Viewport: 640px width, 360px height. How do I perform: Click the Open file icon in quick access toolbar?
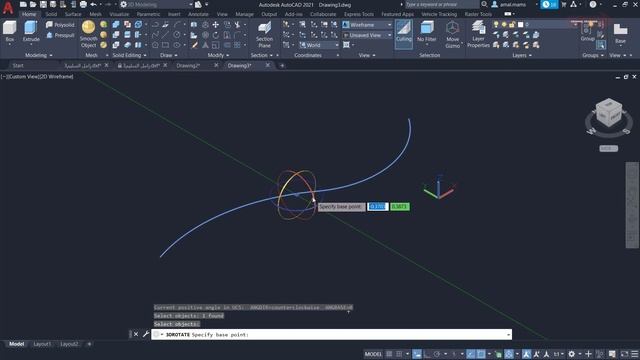click(33, 4)
